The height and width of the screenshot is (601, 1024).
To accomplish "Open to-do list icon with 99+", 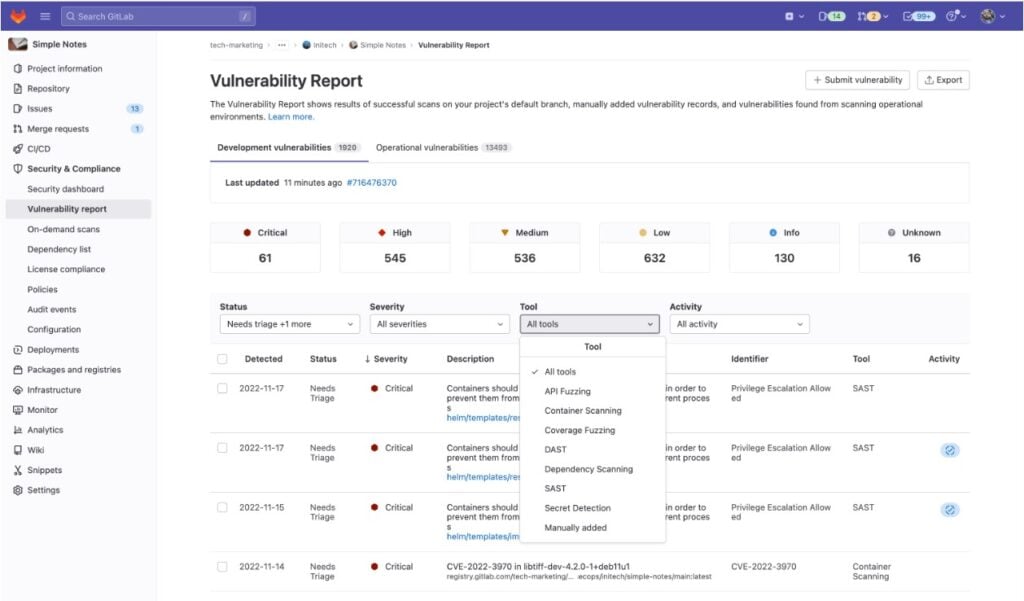I will point(919,16).
